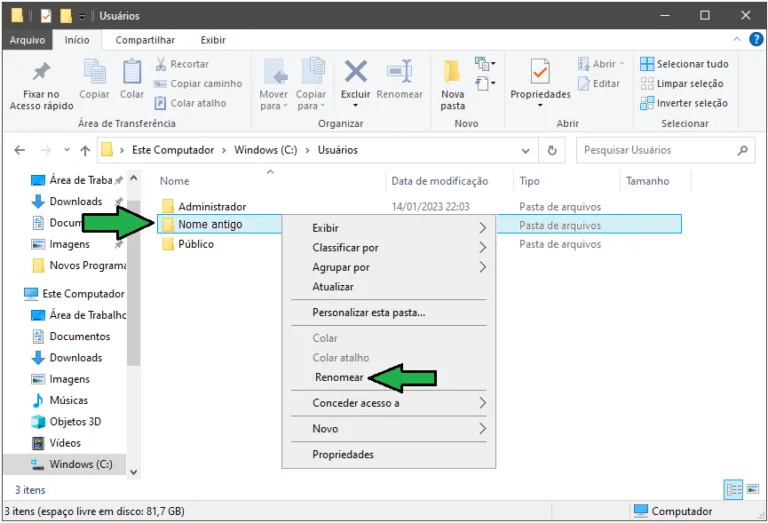Click Recortar scissors icon

(161, 64)
